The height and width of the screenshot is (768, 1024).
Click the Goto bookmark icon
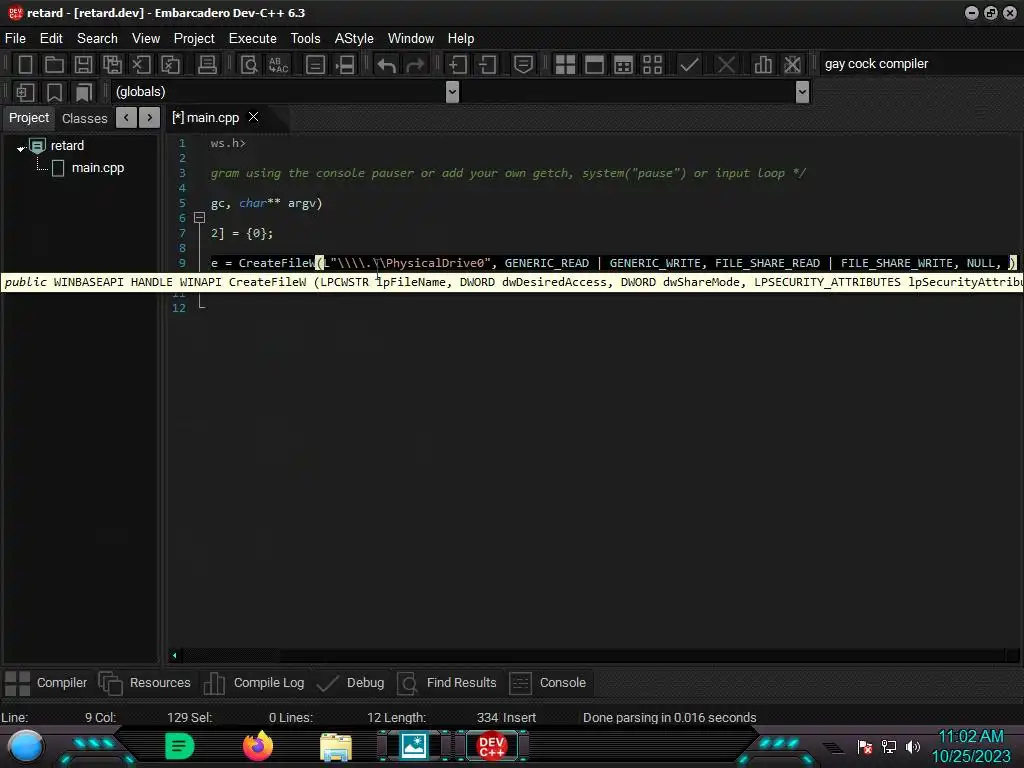[x=84, y=92]
